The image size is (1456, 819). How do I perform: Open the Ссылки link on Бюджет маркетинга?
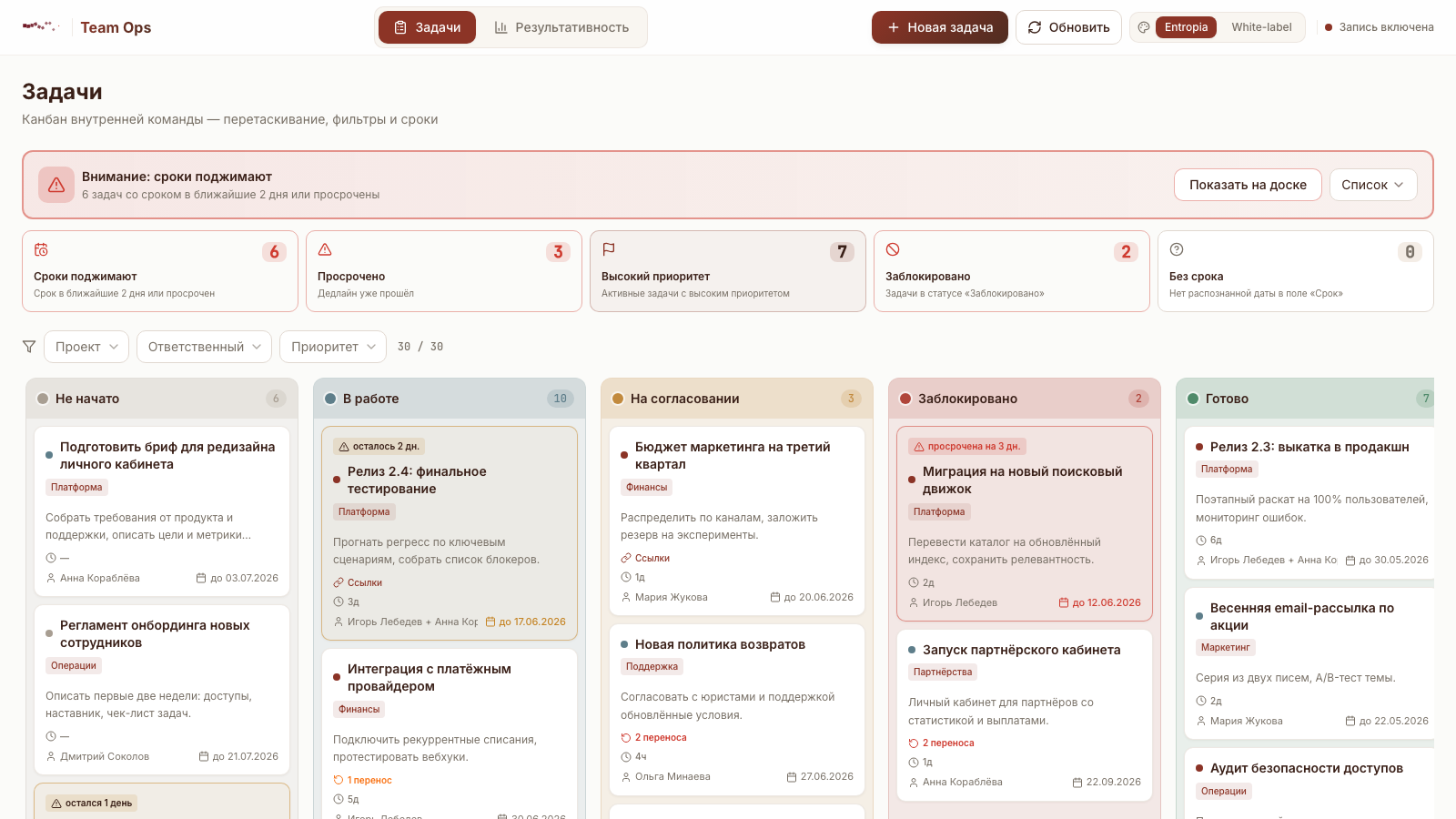(645, 558)
